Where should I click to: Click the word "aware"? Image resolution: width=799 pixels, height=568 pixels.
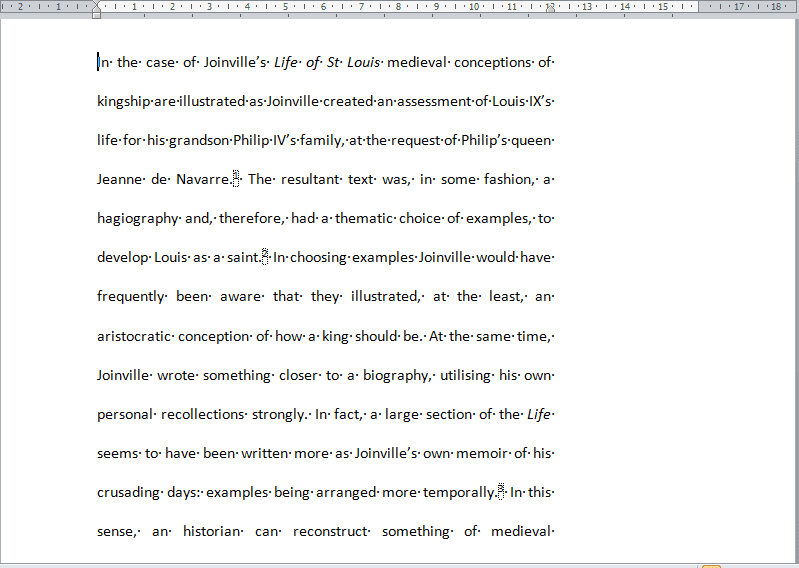coord(241,297)
